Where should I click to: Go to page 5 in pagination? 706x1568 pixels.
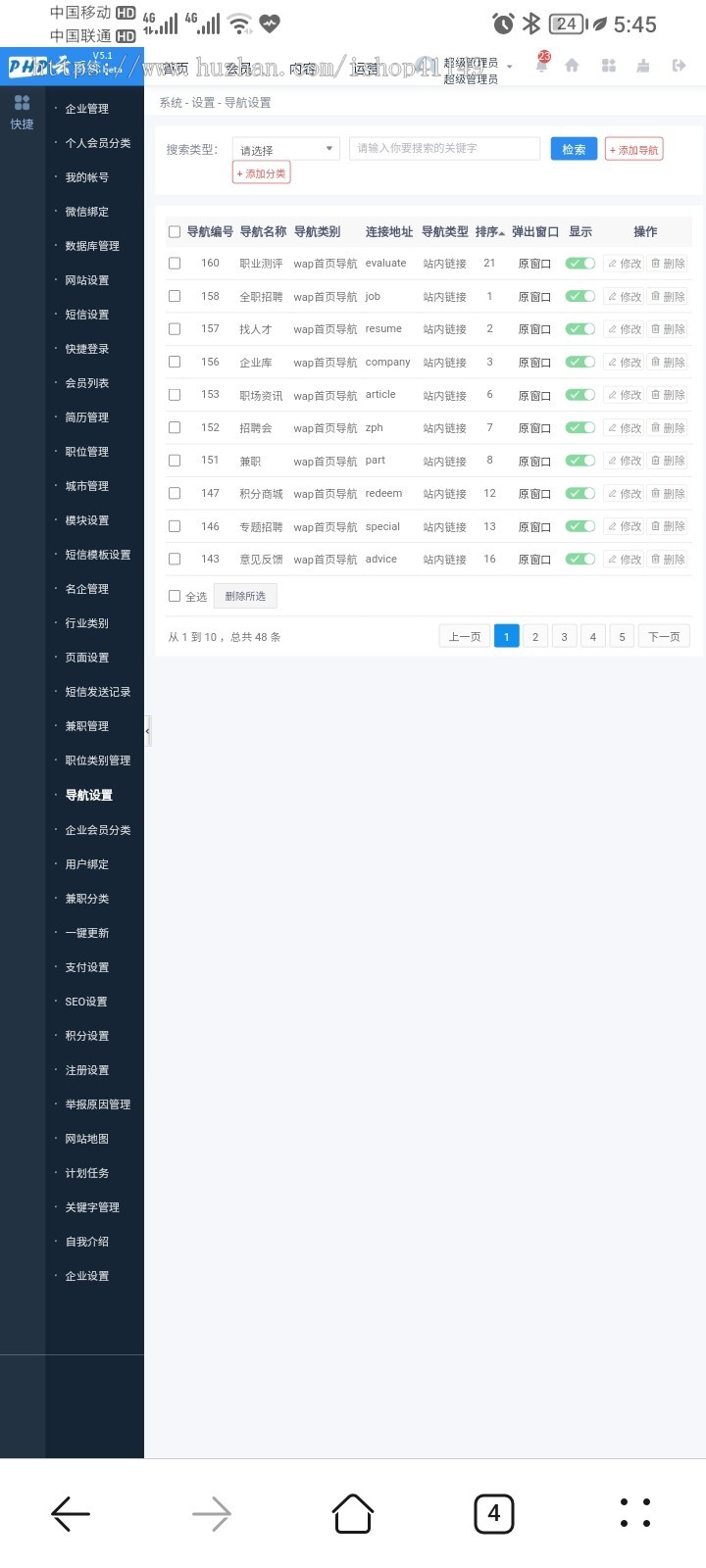click(x=622, y=637)
